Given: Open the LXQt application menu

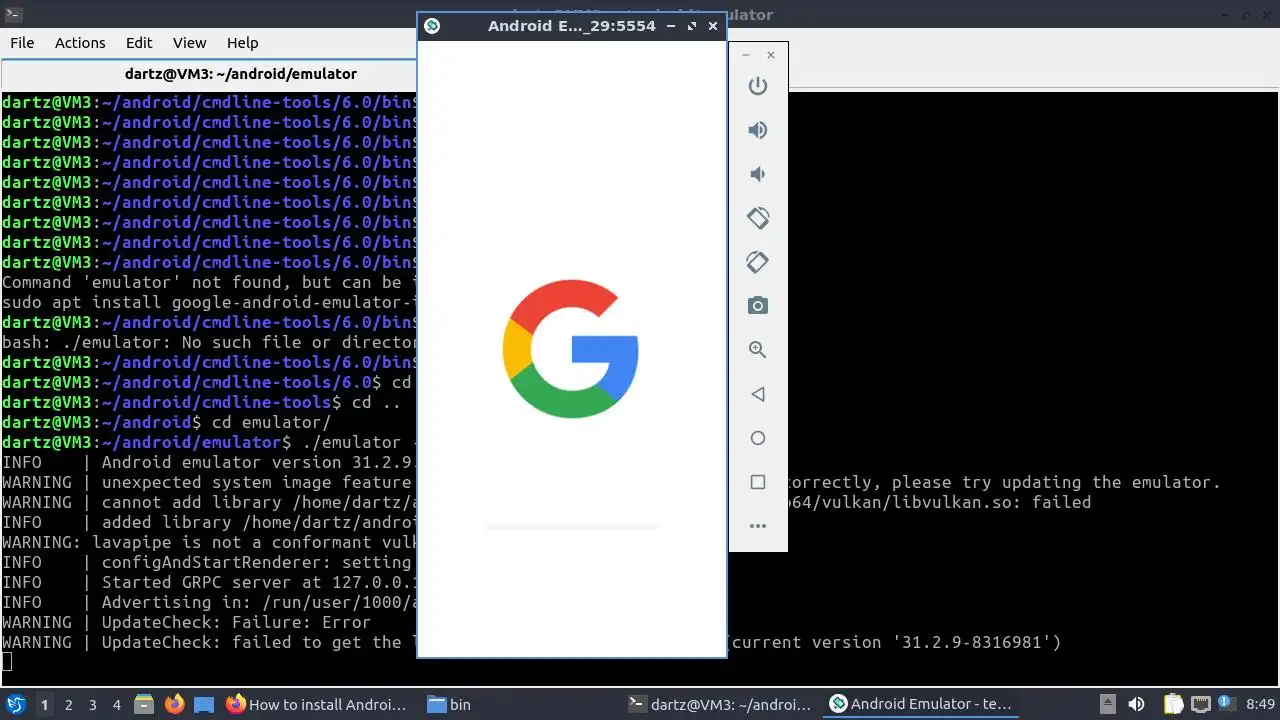Looking at the screenshot, I should pyautogui.click(x=16, y=704).
